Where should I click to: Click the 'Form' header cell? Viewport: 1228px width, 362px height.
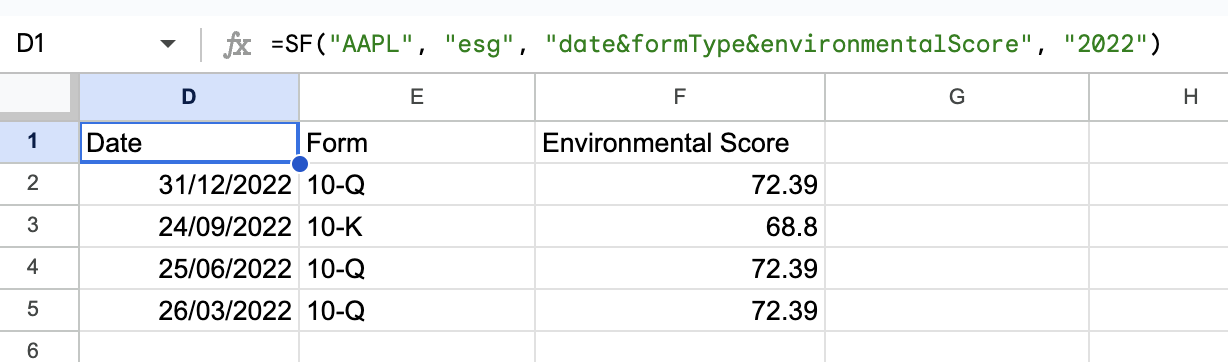(x=417, y=142)
